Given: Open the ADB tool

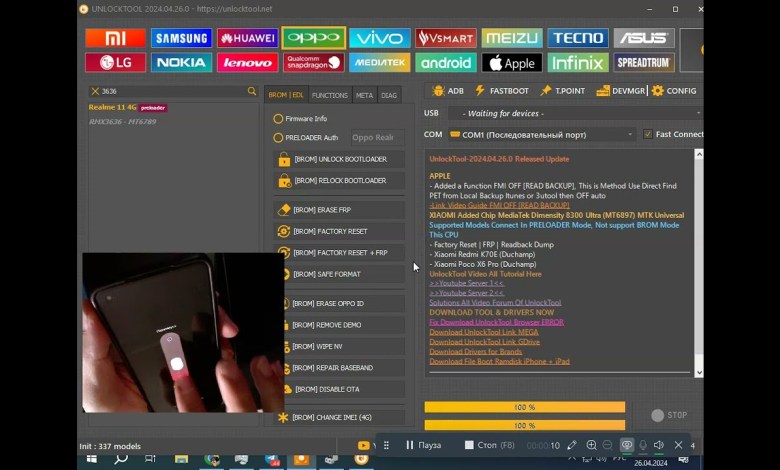Looking at the screenshot, I should (x=448, y=91).
